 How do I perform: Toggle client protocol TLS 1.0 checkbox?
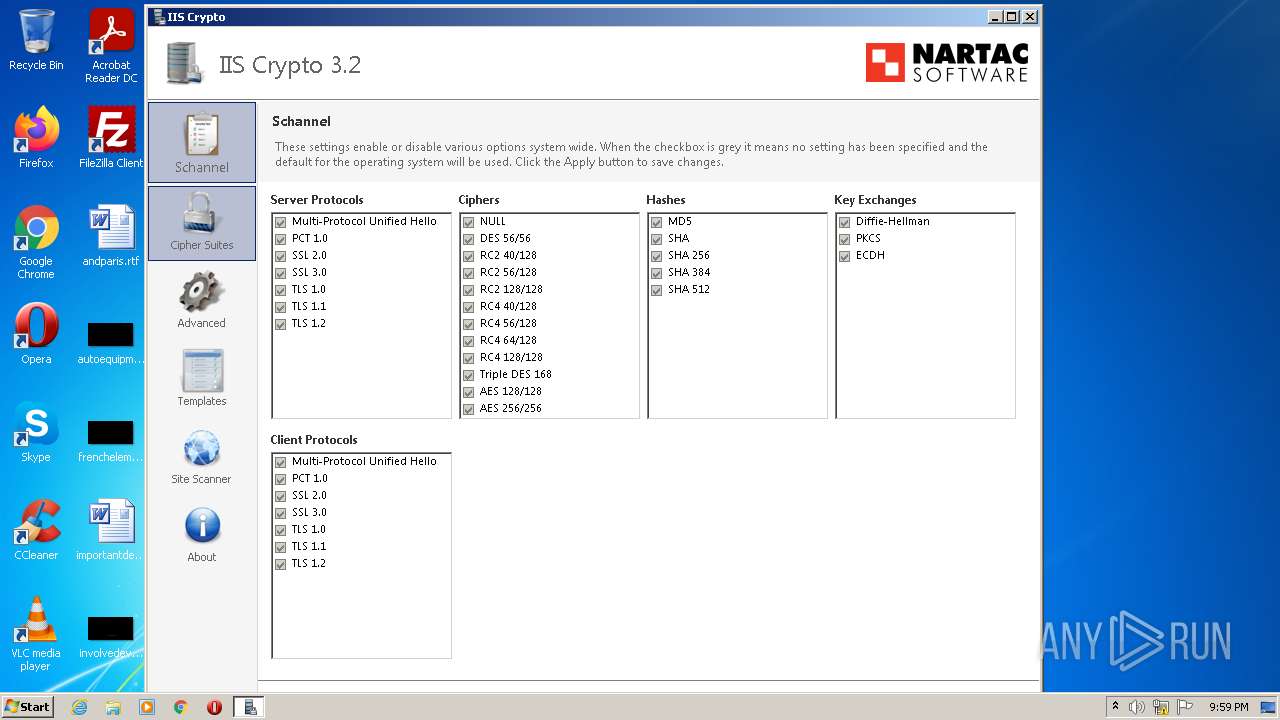(280, 530)
